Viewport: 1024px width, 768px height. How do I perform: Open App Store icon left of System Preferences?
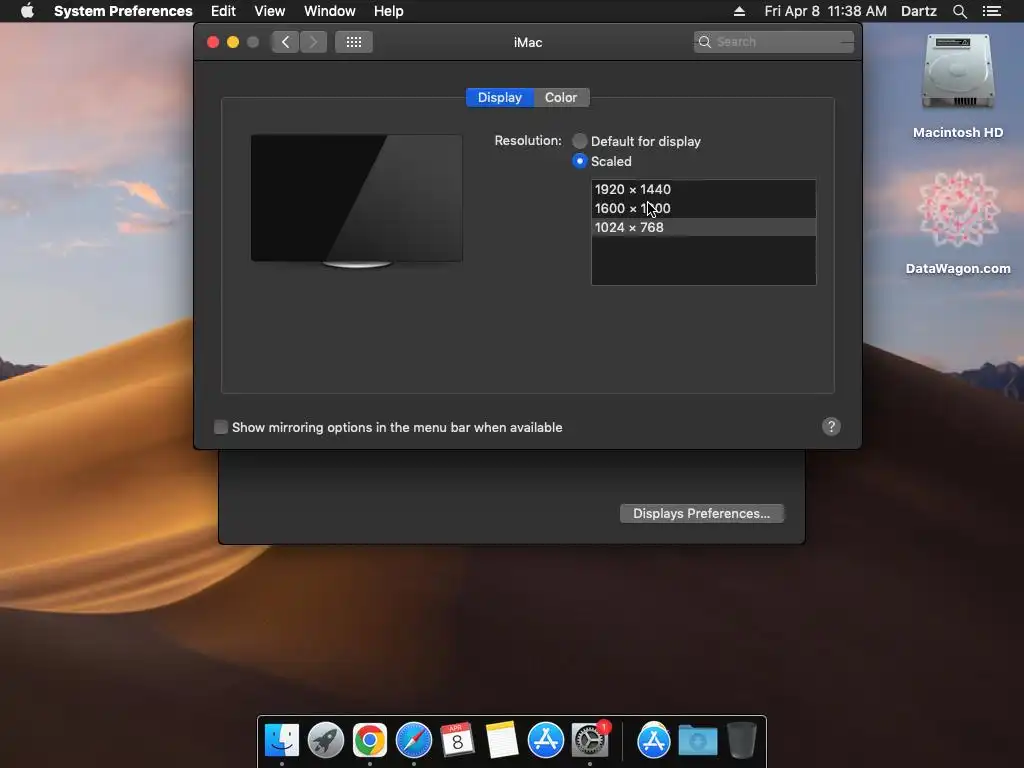[545, 740]
